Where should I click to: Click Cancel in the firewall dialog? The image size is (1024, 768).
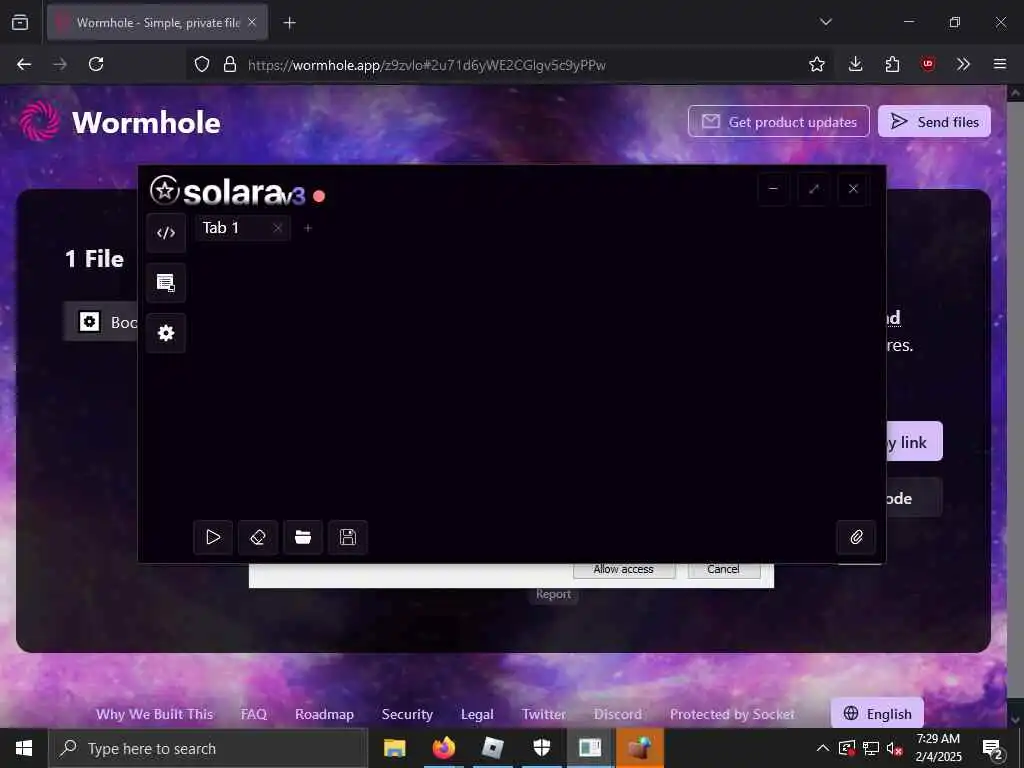point(724,569)
